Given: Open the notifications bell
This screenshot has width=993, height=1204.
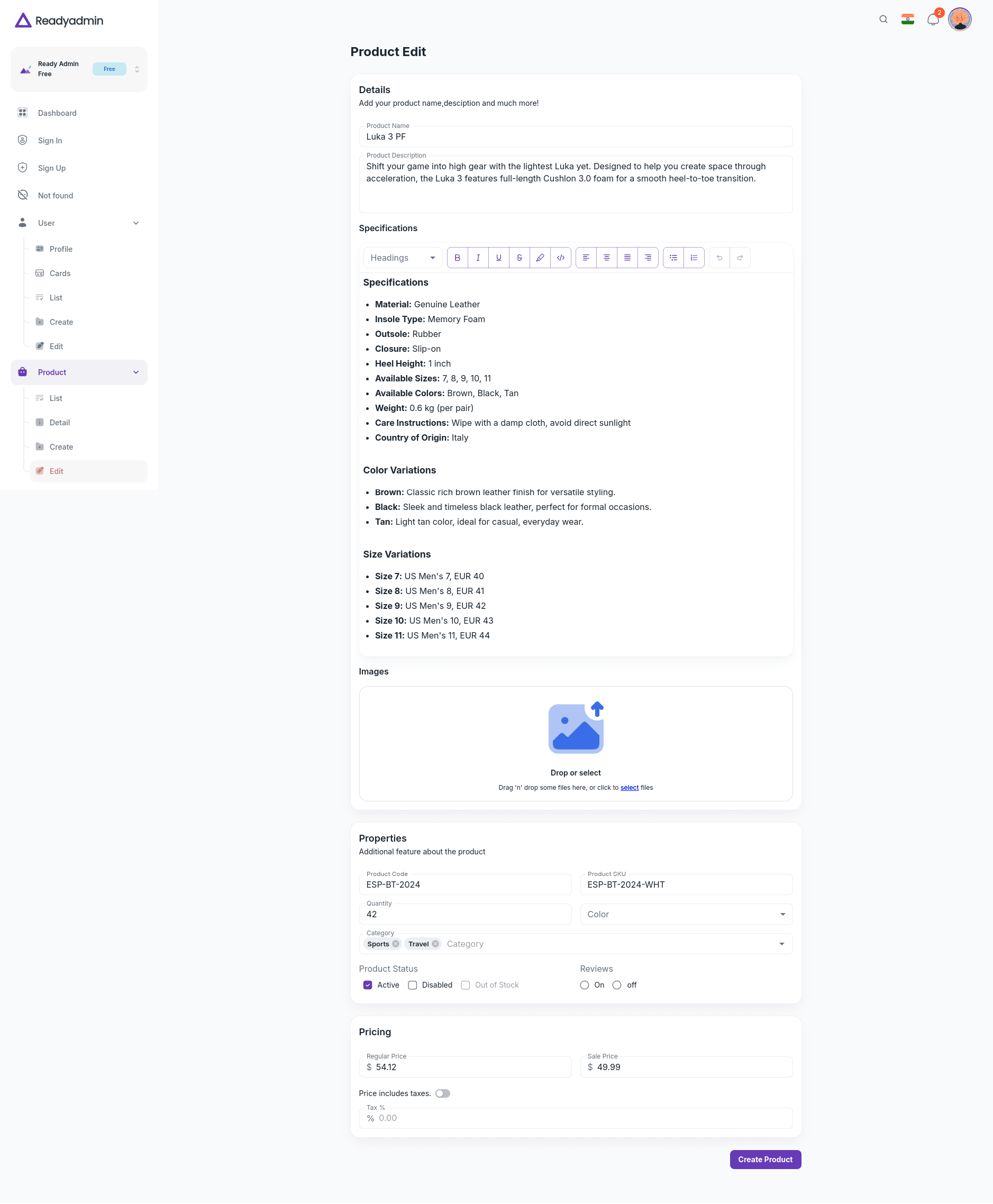Looking at the screenshot, I should click(x=932, y=19).
